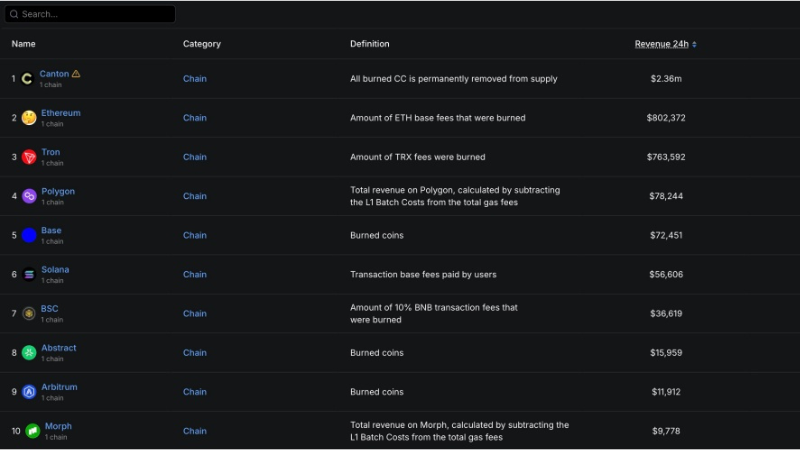Click the sort arrow next to Revenue 24h
The image size is (800, 450).
[695, 44]
